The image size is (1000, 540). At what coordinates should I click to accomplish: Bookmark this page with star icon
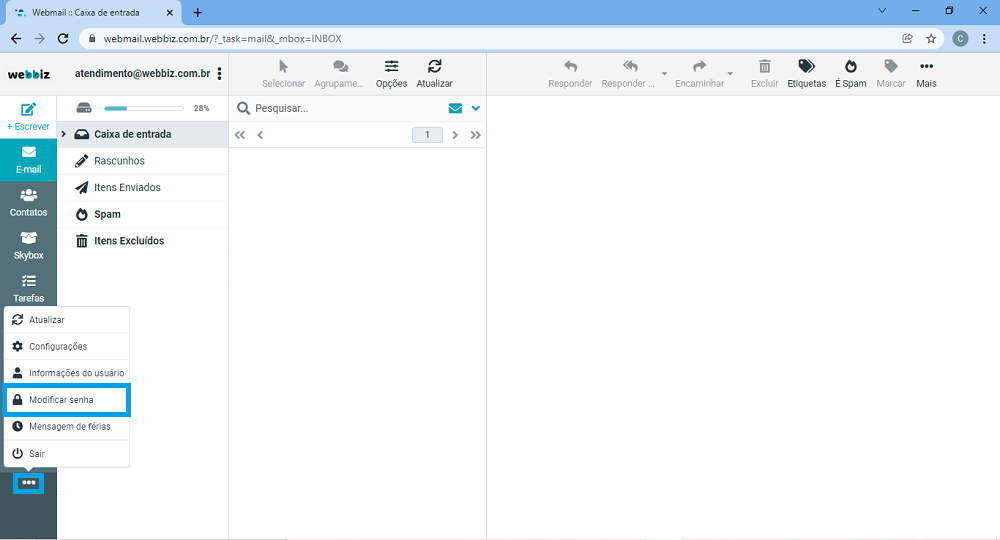[931, 39]
